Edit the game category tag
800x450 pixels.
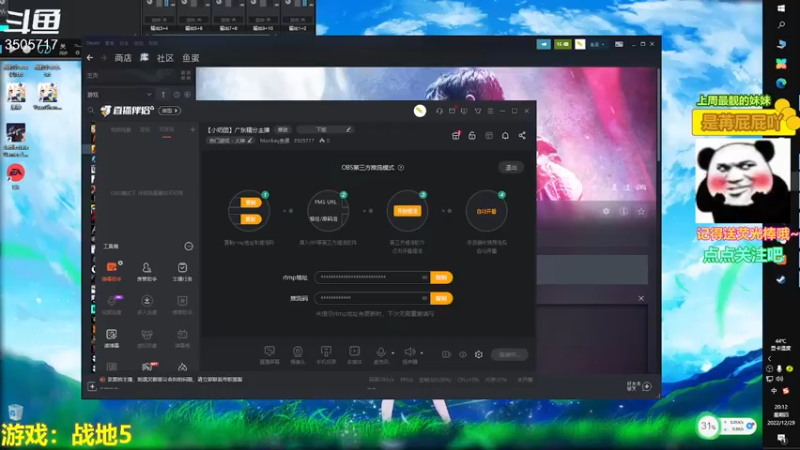pos(230,141)
